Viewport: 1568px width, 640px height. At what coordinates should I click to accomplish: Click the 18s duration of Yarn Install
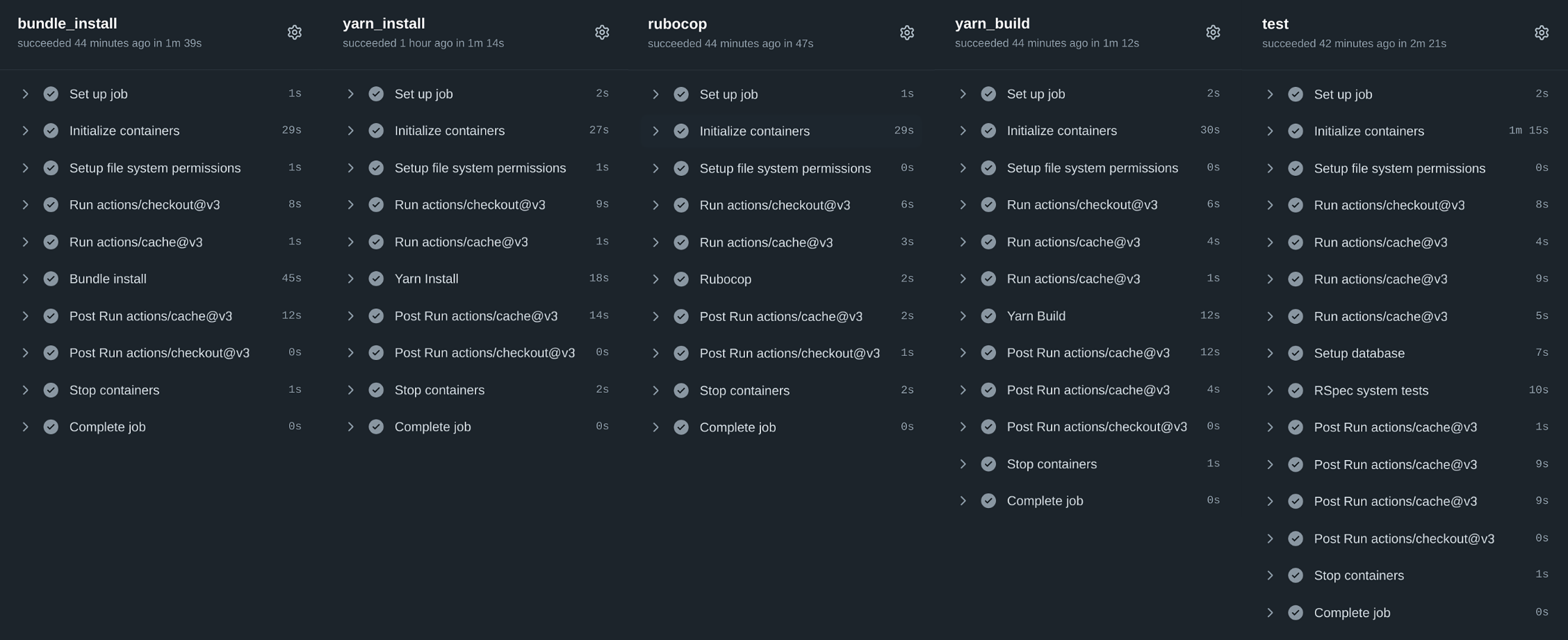(x=599, y=279)
